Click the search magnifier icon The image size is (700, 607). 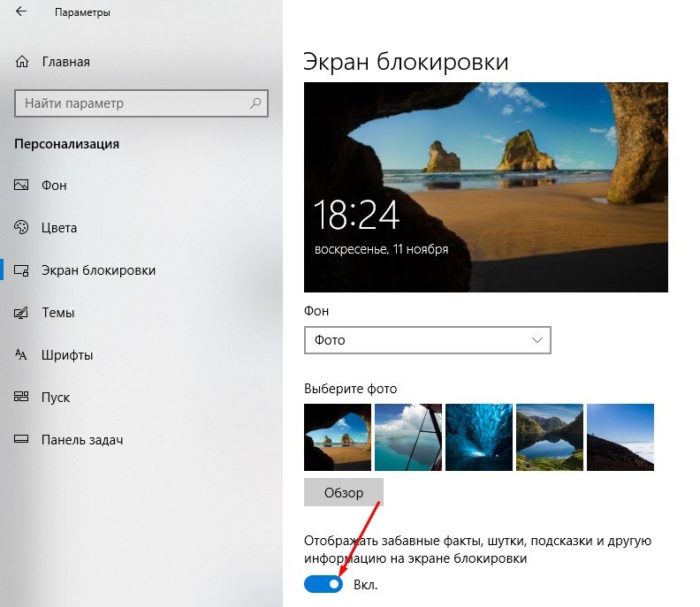(255, 103)
